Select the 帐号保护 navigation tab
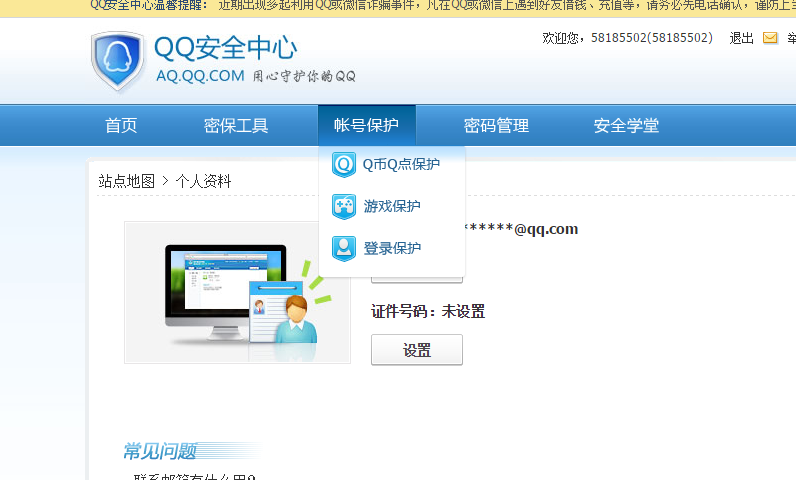The image size is (796, 480). 367,125
